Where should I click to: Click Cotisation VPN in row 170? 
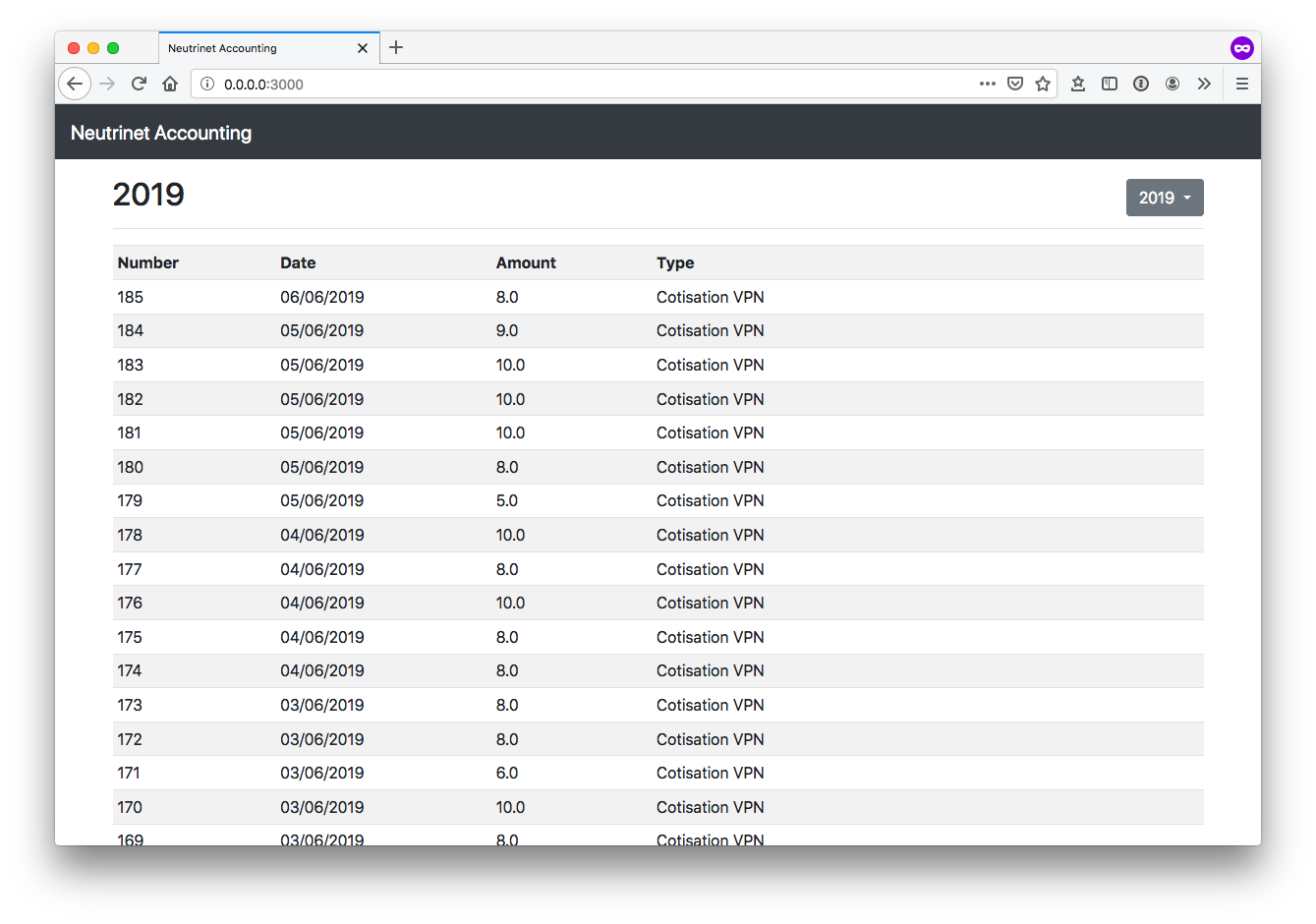(x=710, y=807)
